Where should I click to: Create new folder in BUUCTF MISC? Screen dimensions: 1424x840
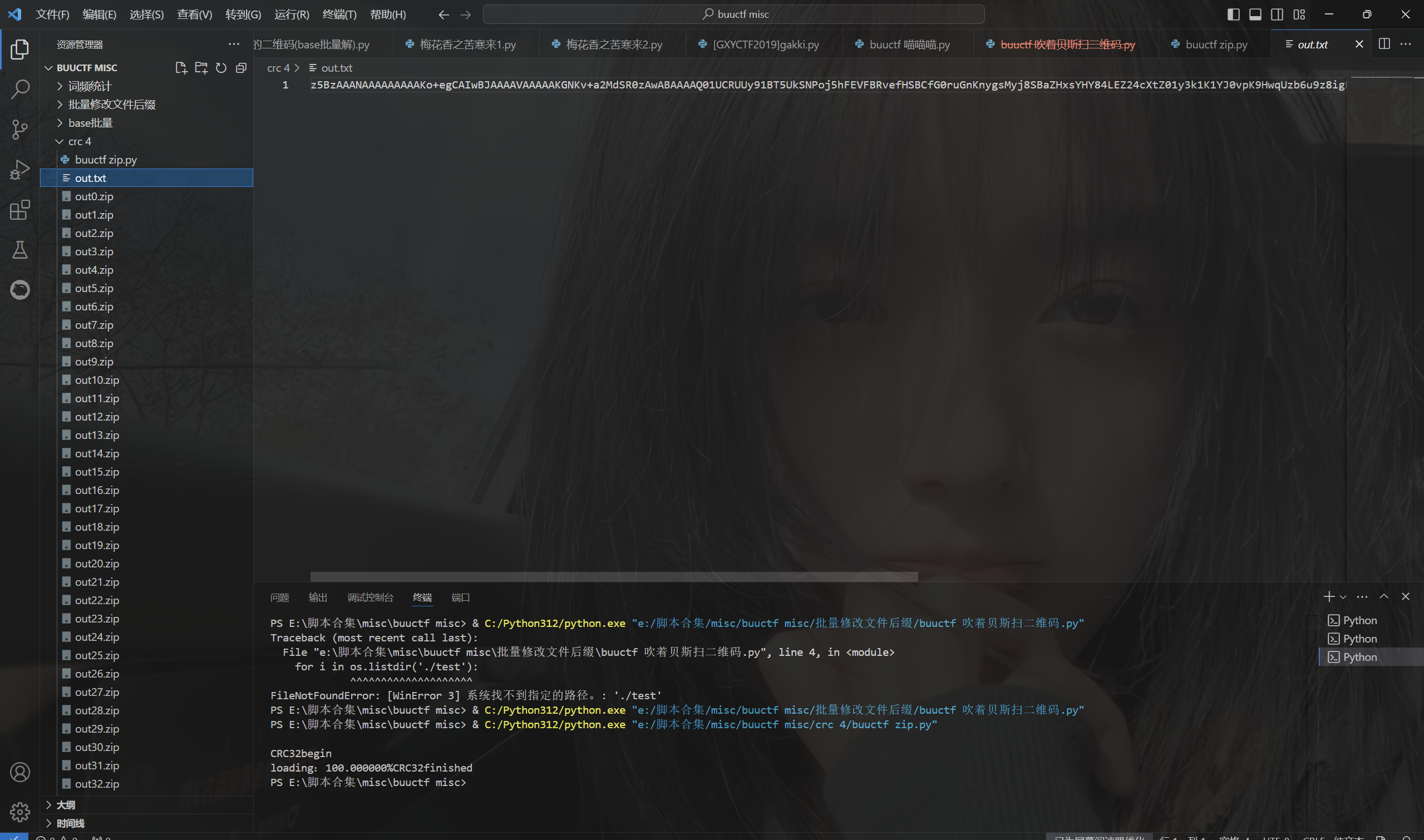tap(201, 68)
